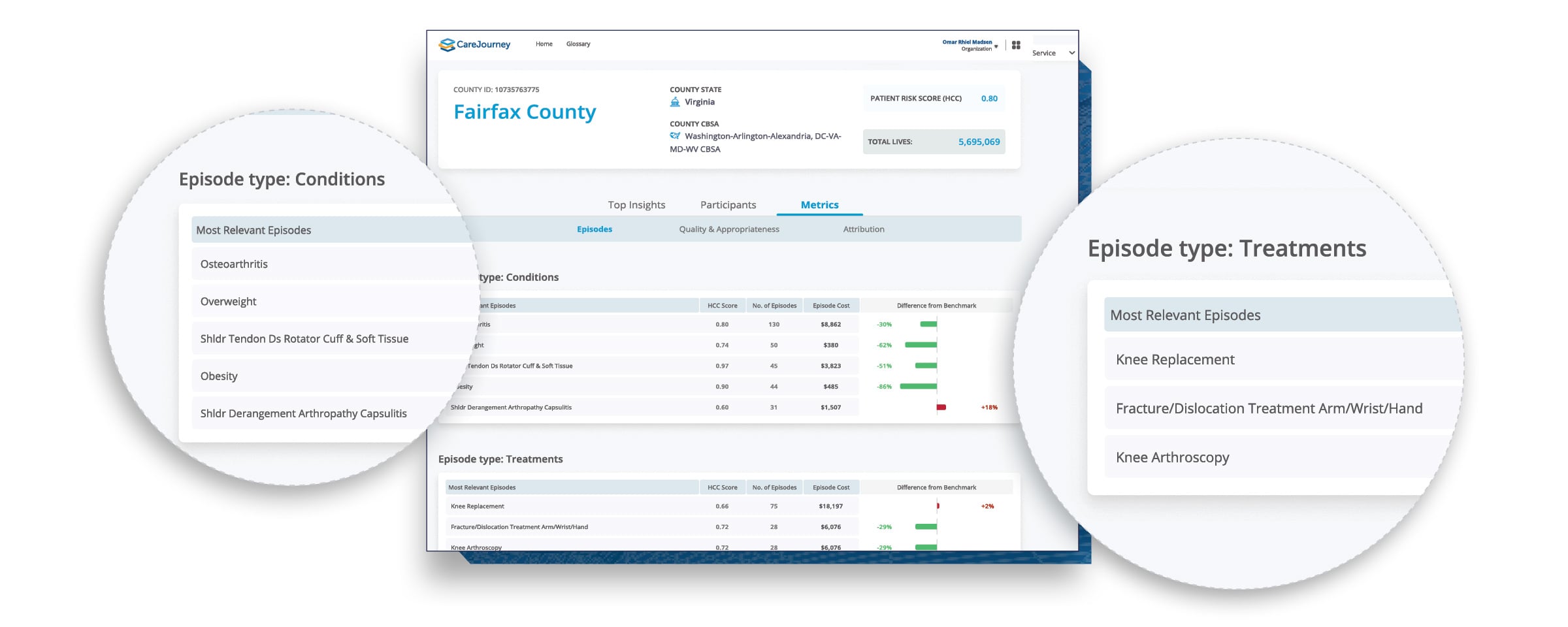Image resolution: width=1568 pixels, height=627 pixels.
Task: Select the Metrics tab
Action: [819, 204]
